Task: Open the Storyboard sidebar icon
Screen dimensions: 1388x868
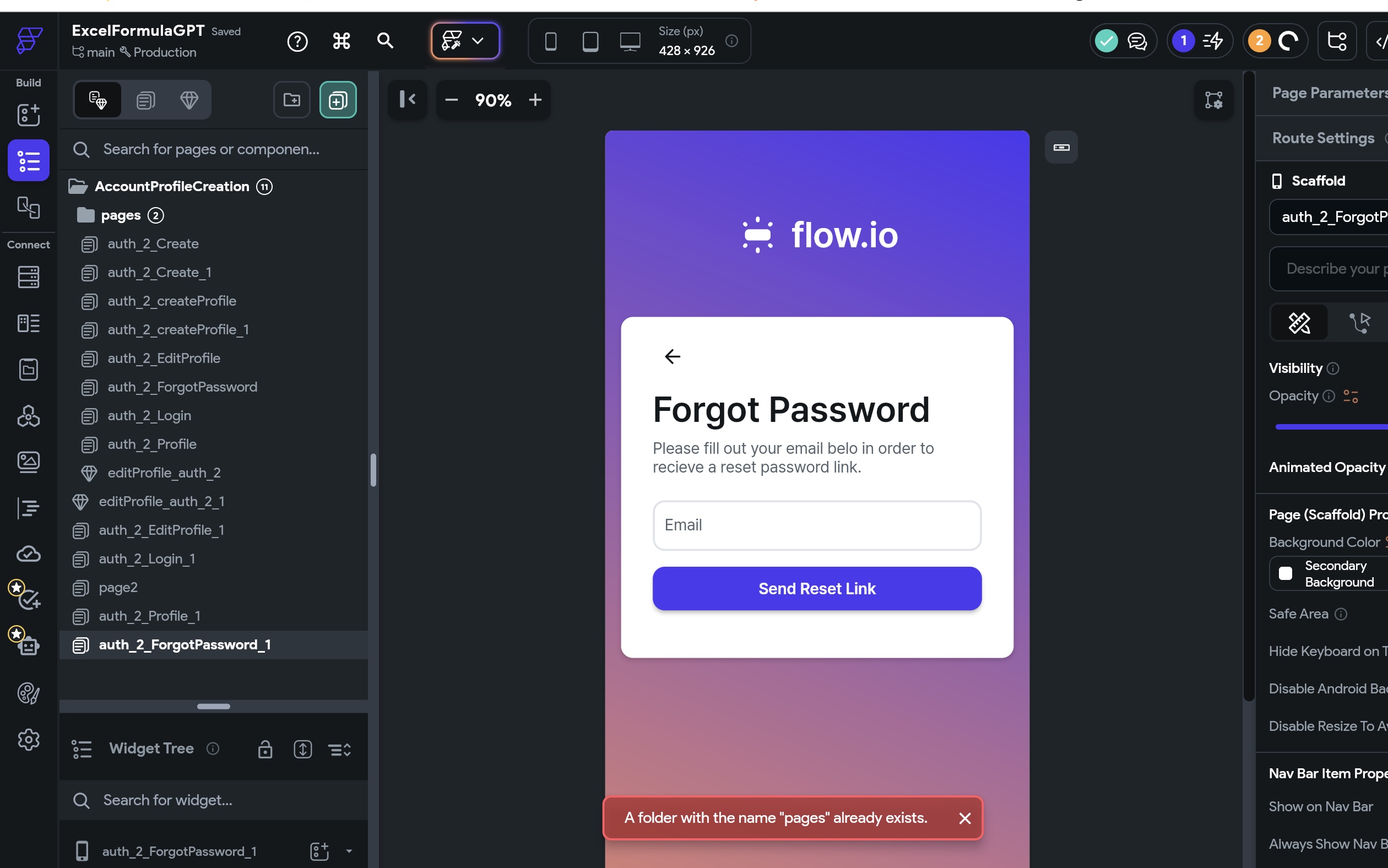Action: pos(29,207)
